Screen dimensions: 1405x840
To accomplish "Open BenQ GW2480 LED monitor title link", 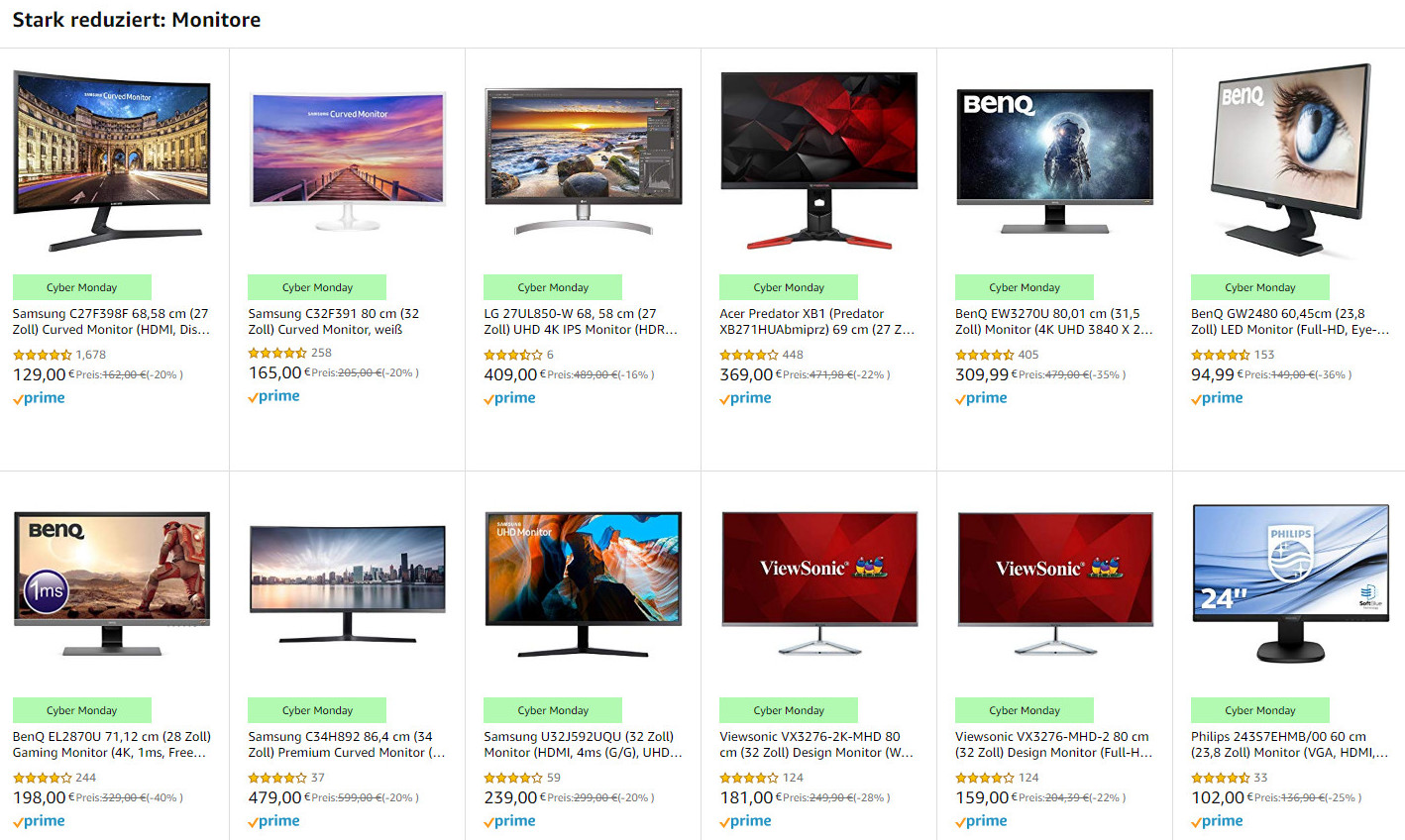I will 1290,321.
